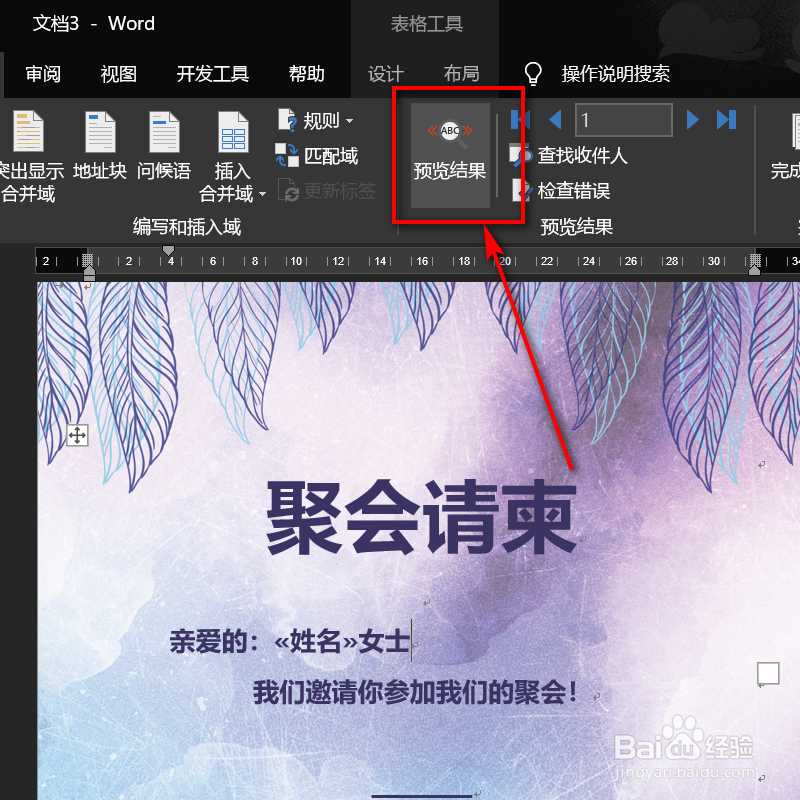Click the line 我们邀请你参加我们的聚会！
Image resolution: width=800 pixels, height=800 pixels.
click(415, 693)
